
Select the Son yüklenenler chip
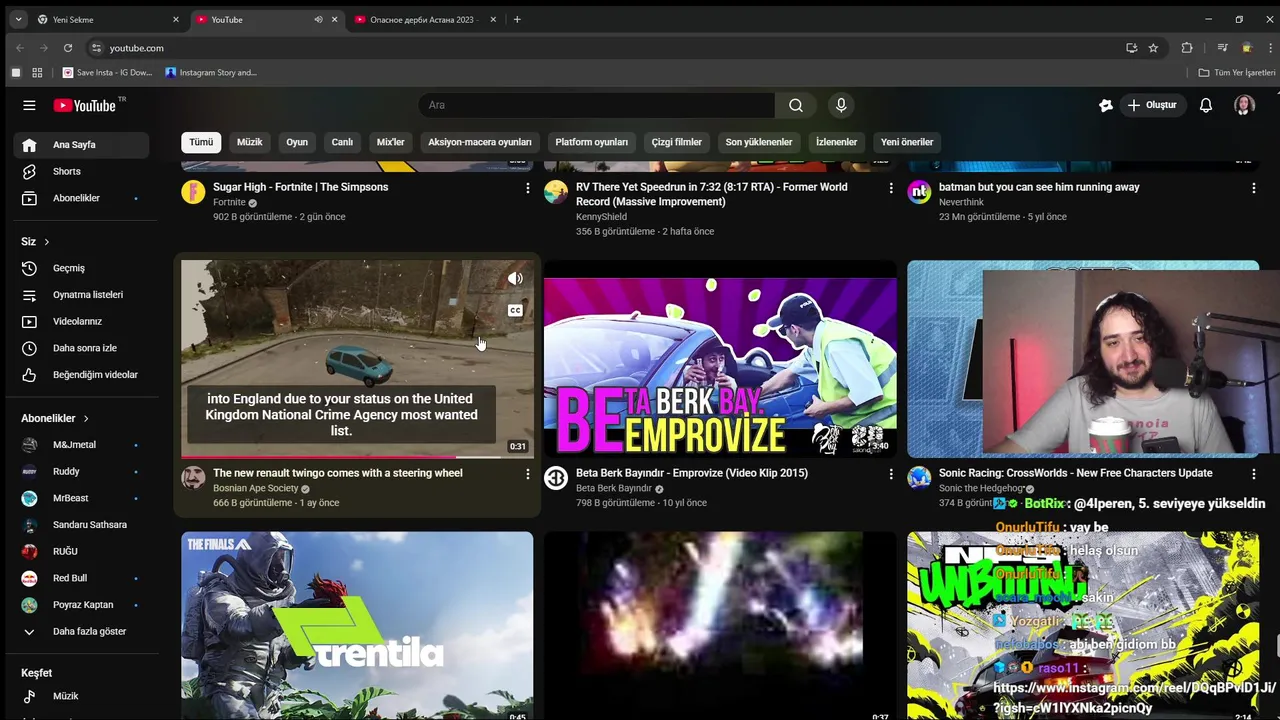point(759,142)
